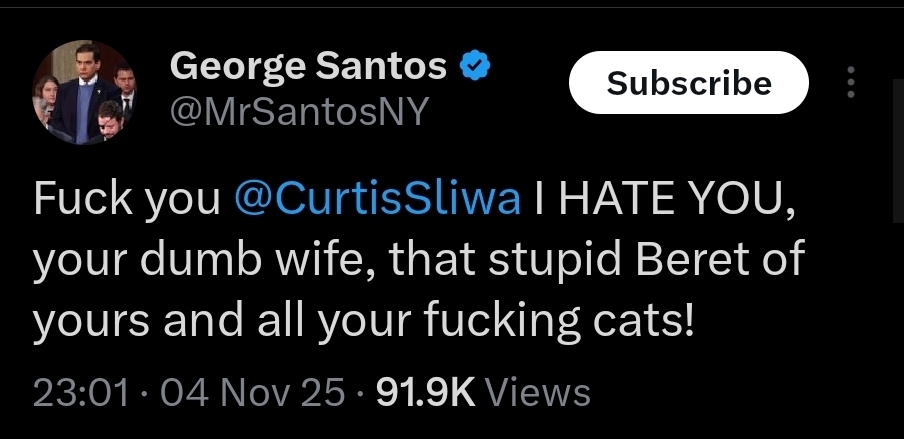Click the opening words "Fuck you"
904x439 pixels.
[x=126, y=200]
